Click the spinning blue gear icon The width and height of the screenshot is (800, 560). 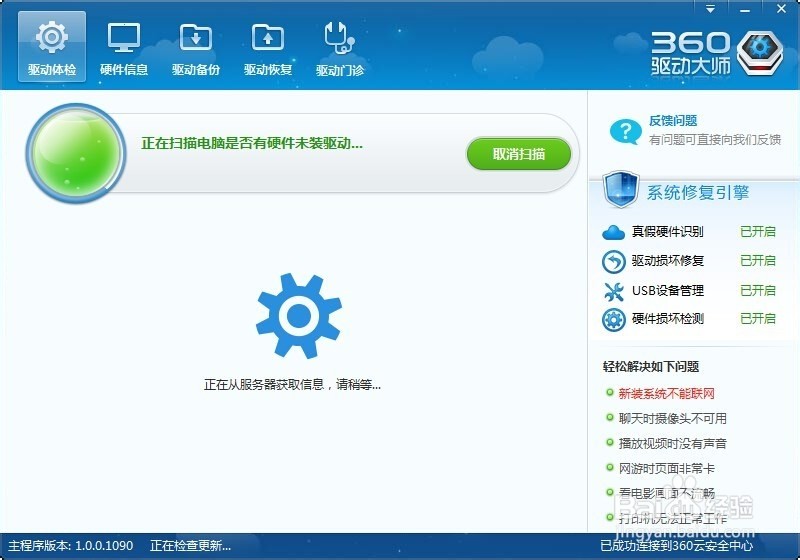tap(299, 316)
